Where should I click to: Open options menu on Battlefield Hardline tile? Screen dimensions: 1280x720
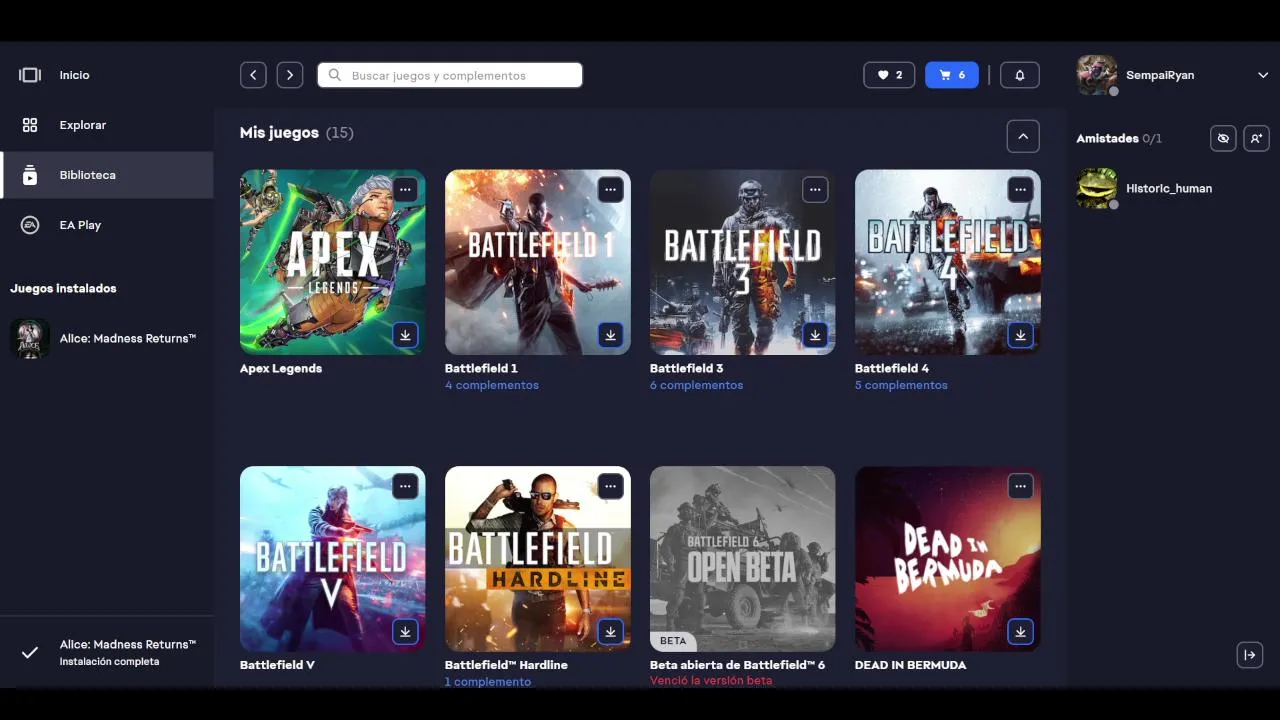click(x=610, y=487)
